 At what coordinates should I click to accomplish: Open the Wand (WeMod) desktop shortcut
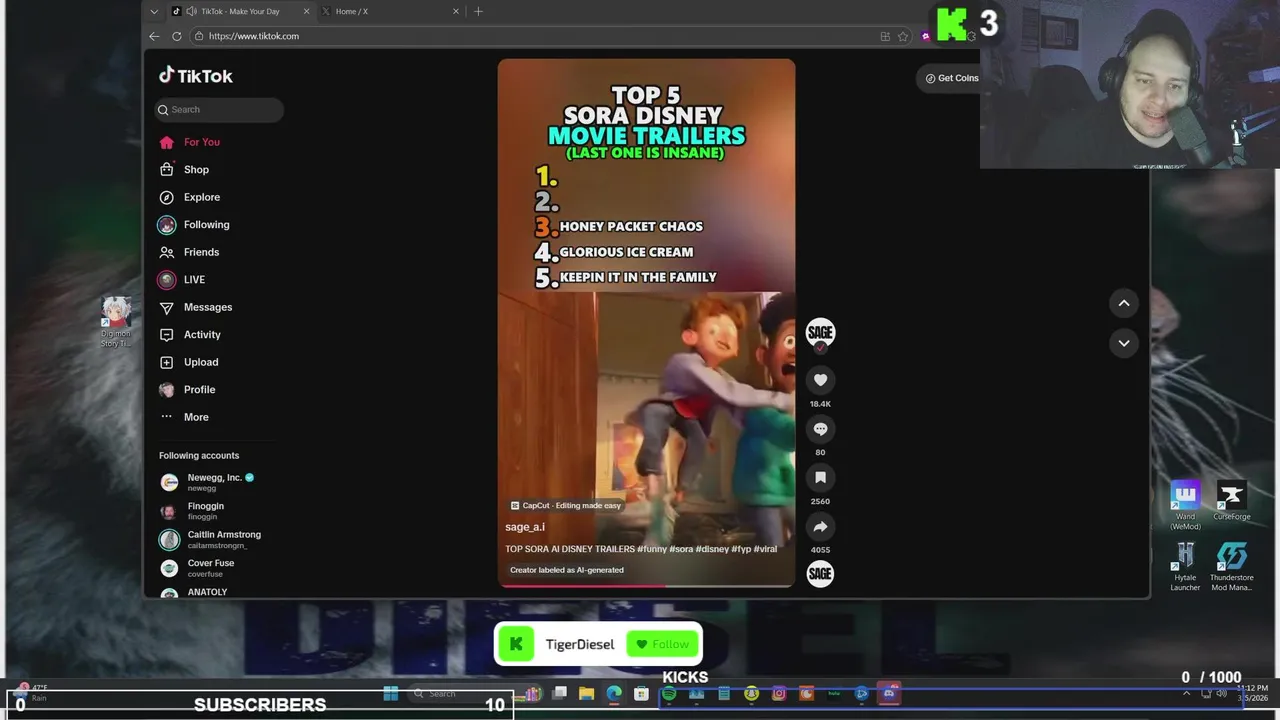click(1185, 506)
